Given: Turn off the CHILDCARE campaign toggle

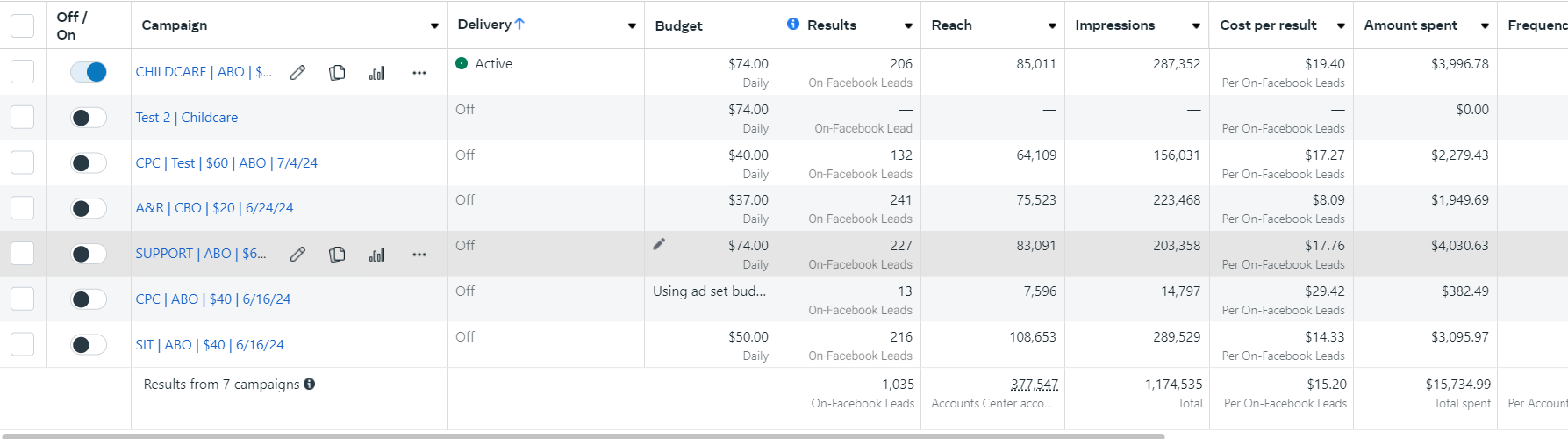Looking at the screenshot, I should coord(89,72).
